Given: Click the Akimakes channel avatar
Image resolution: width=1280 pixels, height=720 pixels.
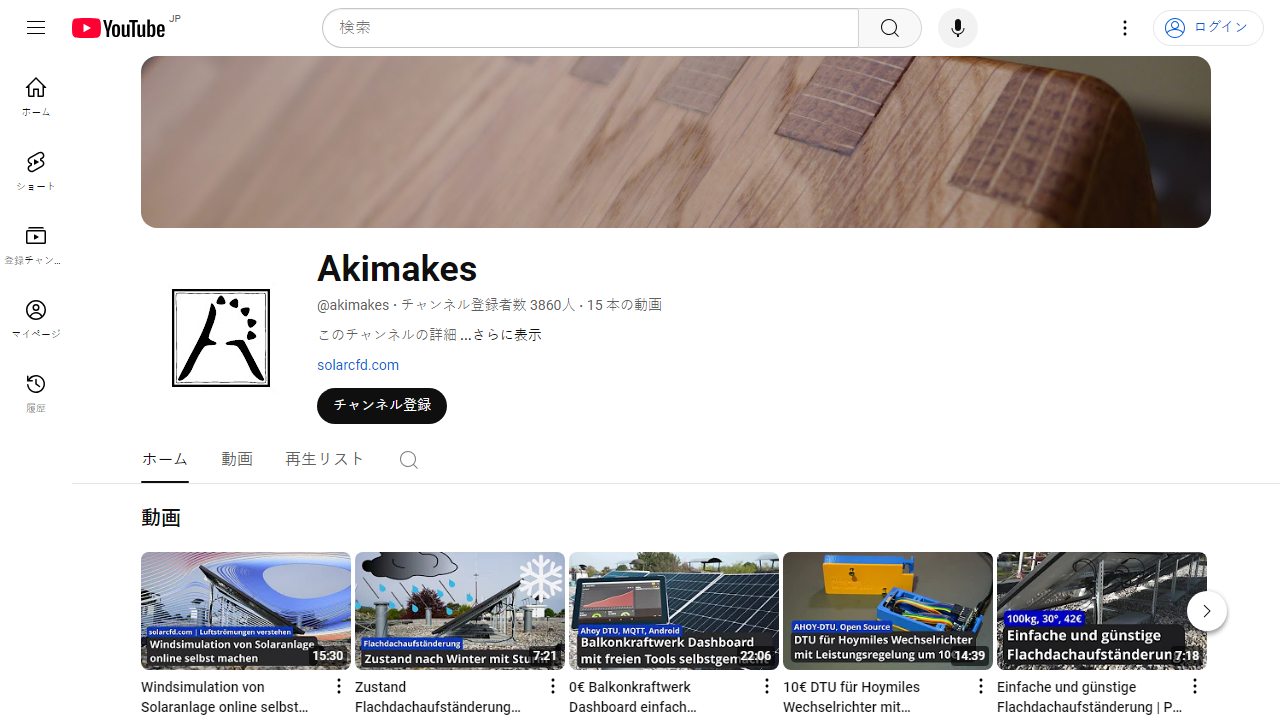Looking at the screenshot, I should (x=221, y=338).
